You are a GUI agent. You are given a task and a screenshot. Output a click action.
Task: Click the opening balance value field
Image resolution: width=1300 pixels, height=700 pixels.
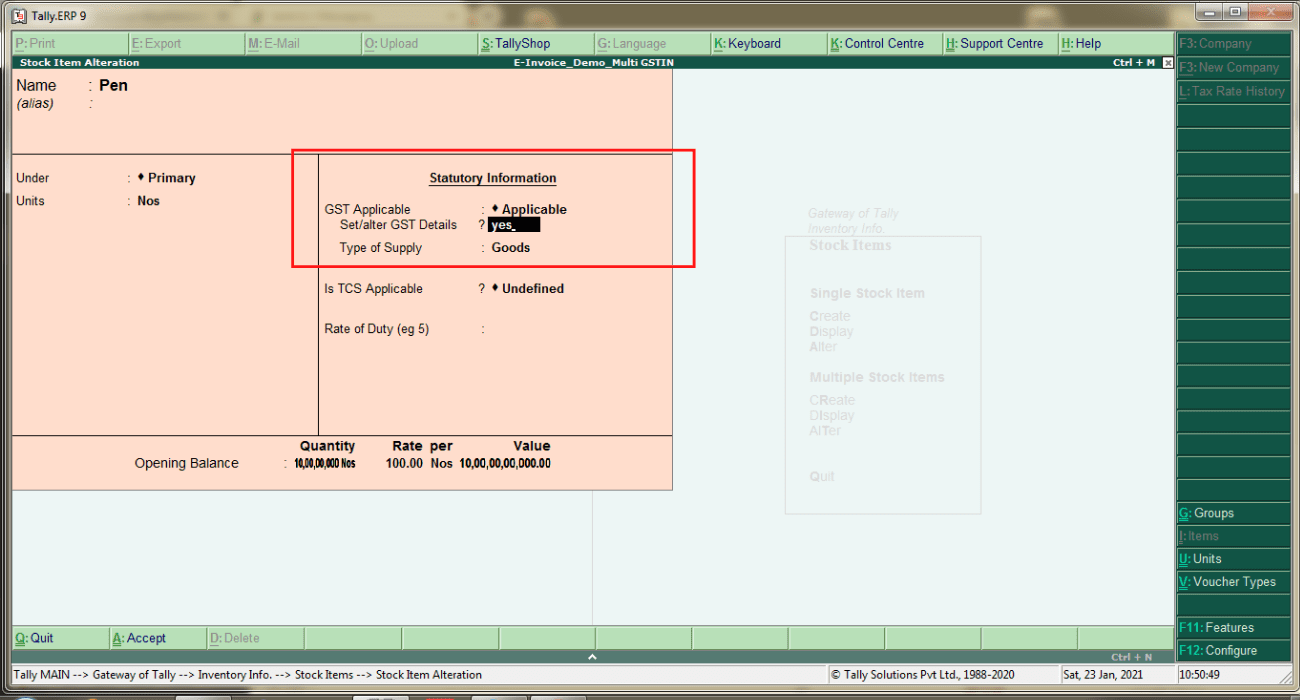tap(505, 464)
